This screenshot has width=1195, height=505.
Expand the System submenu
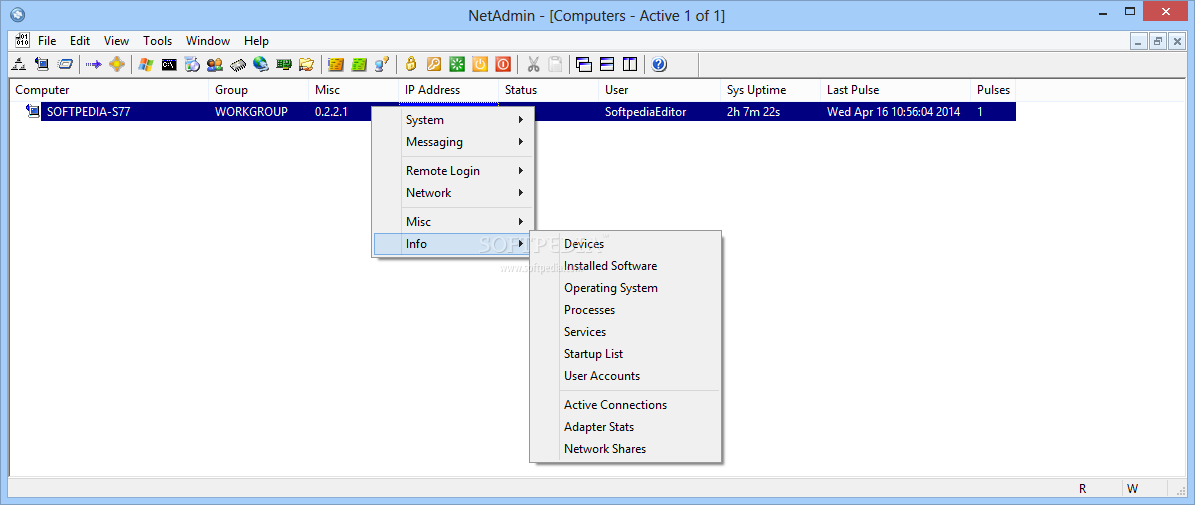coord(453,120)
